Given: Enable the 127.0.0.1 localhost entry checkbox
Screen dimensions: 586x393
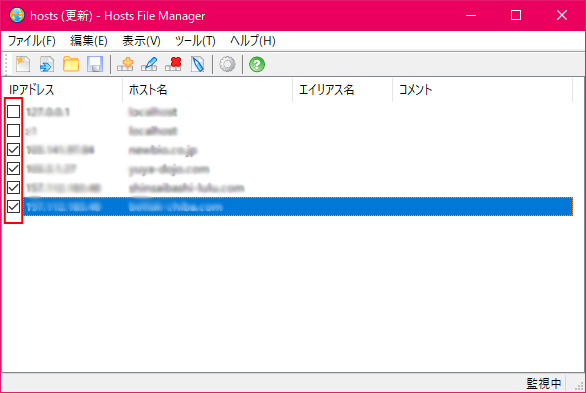Looking at the screenshot, I should pyautogui.click(x=13, y=111).
